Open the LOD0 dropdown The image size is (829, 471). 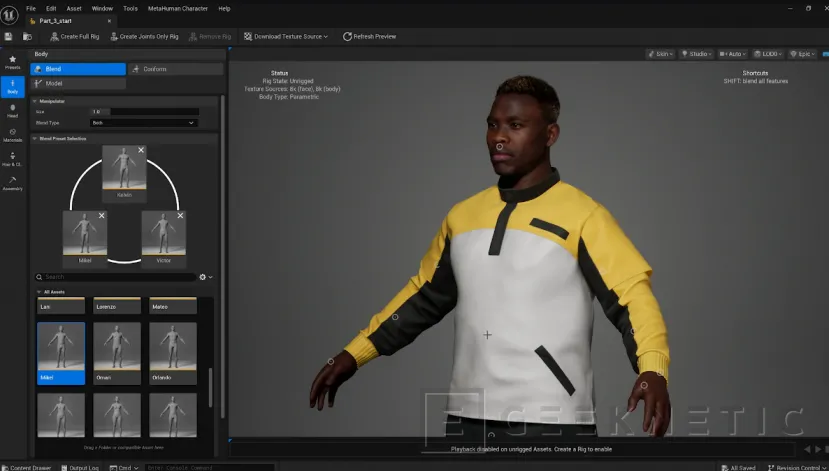tap(768, 54)
